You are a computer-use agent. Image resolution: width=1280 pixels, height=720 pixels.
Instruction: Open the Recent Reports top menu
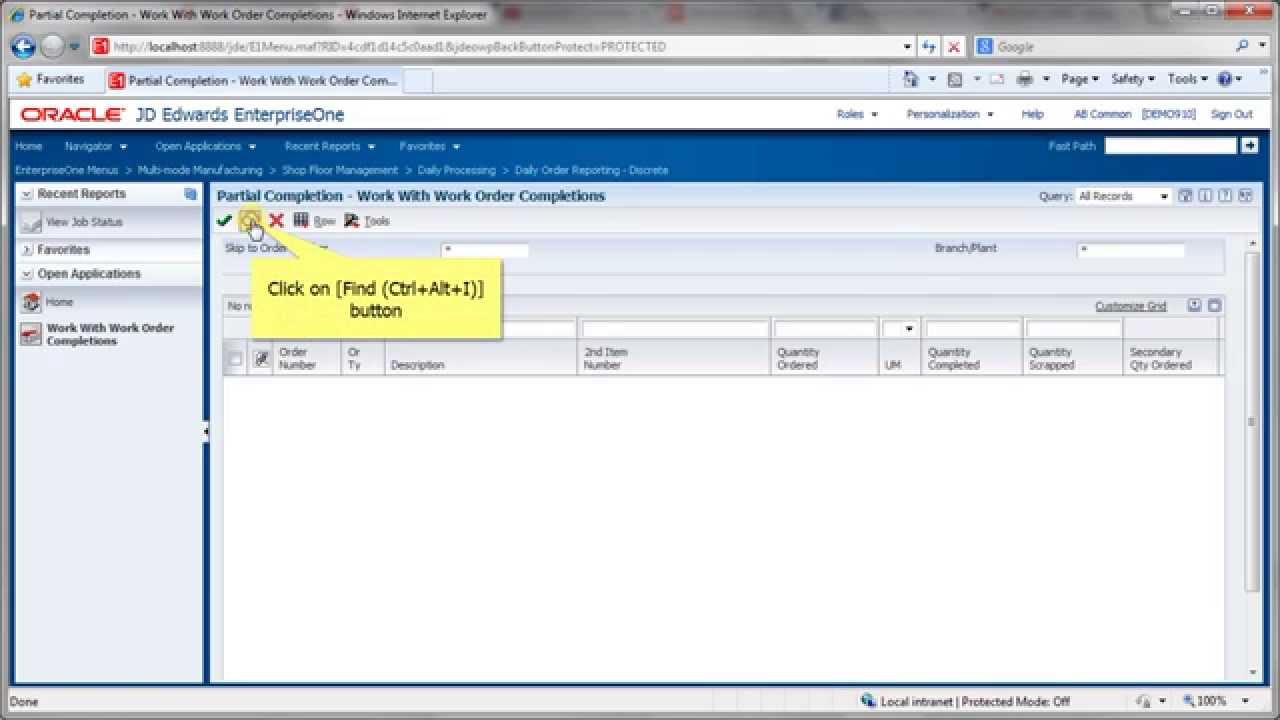[329, 146]
